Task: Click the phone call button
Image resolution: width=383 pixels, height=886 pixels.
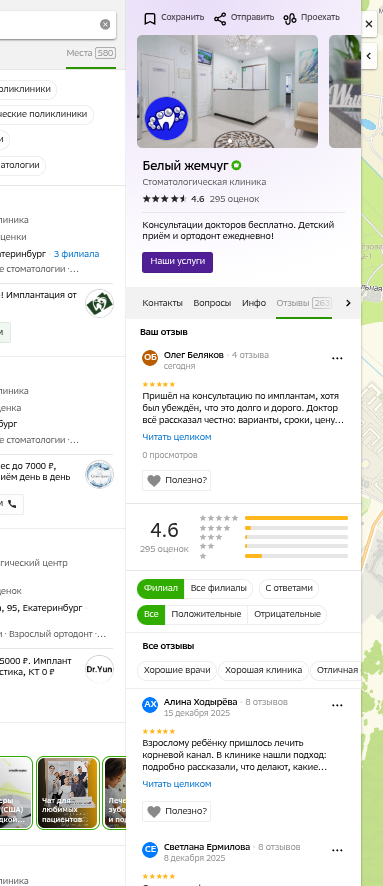Action: [x=12, y=503]
